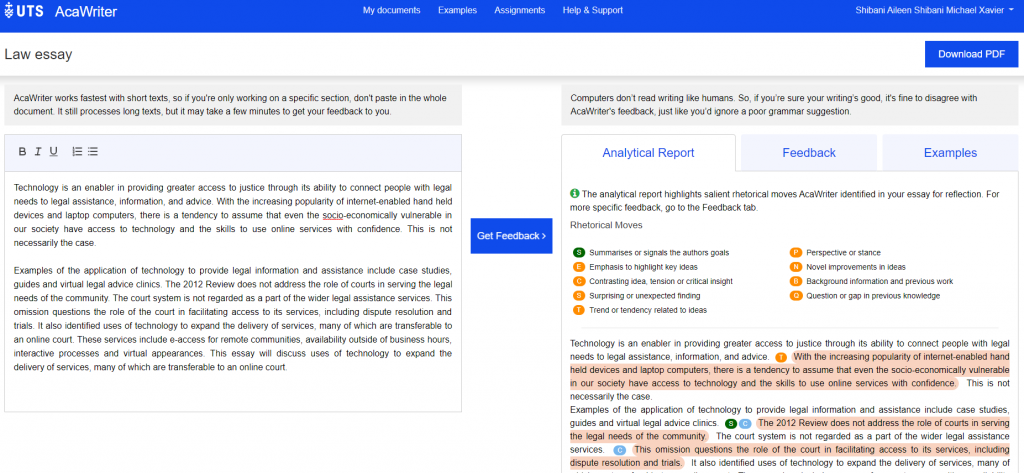Select the P legend icon for Perspective or stance
1024x473 pixels.
(x=795, y=252)
